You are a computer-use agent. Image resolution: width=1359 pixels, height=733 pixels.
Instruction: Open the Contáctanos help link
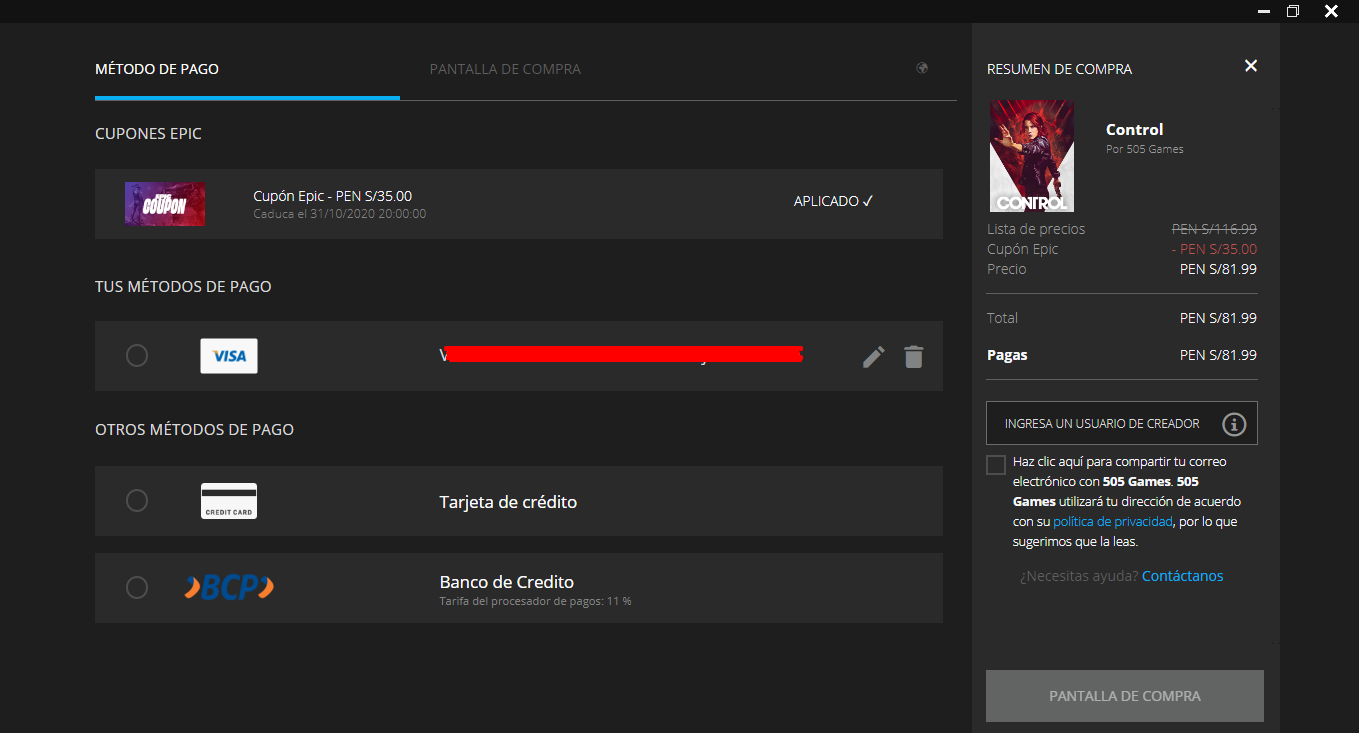tap(1183, 576)
